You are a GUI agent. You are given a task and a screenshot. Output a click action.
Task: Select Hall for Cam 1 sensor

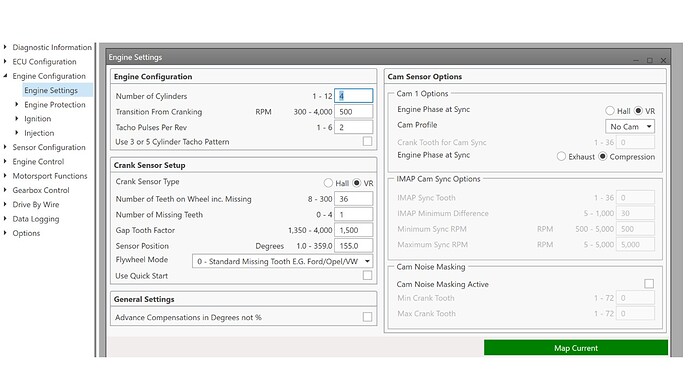click(610, 110)
